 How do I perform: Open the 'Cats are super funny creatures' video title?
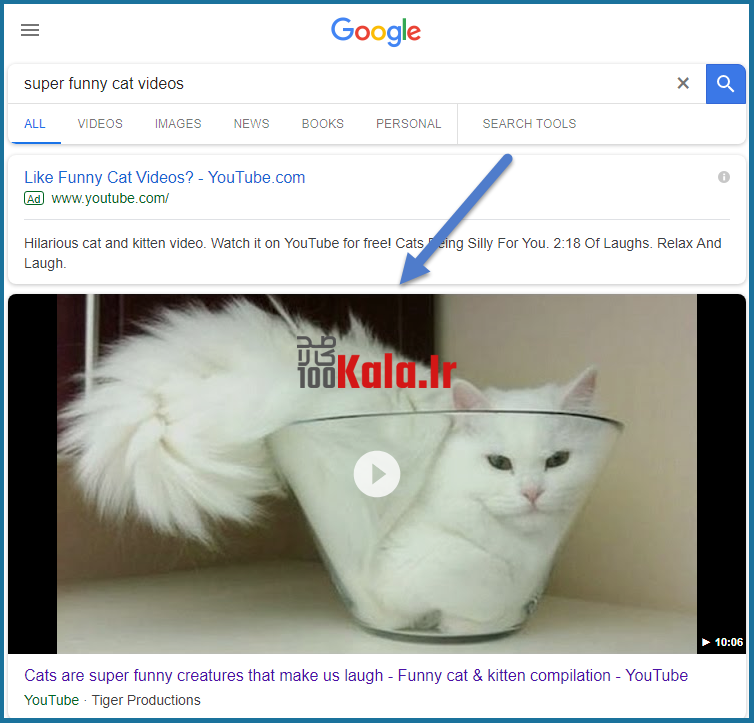356,675
